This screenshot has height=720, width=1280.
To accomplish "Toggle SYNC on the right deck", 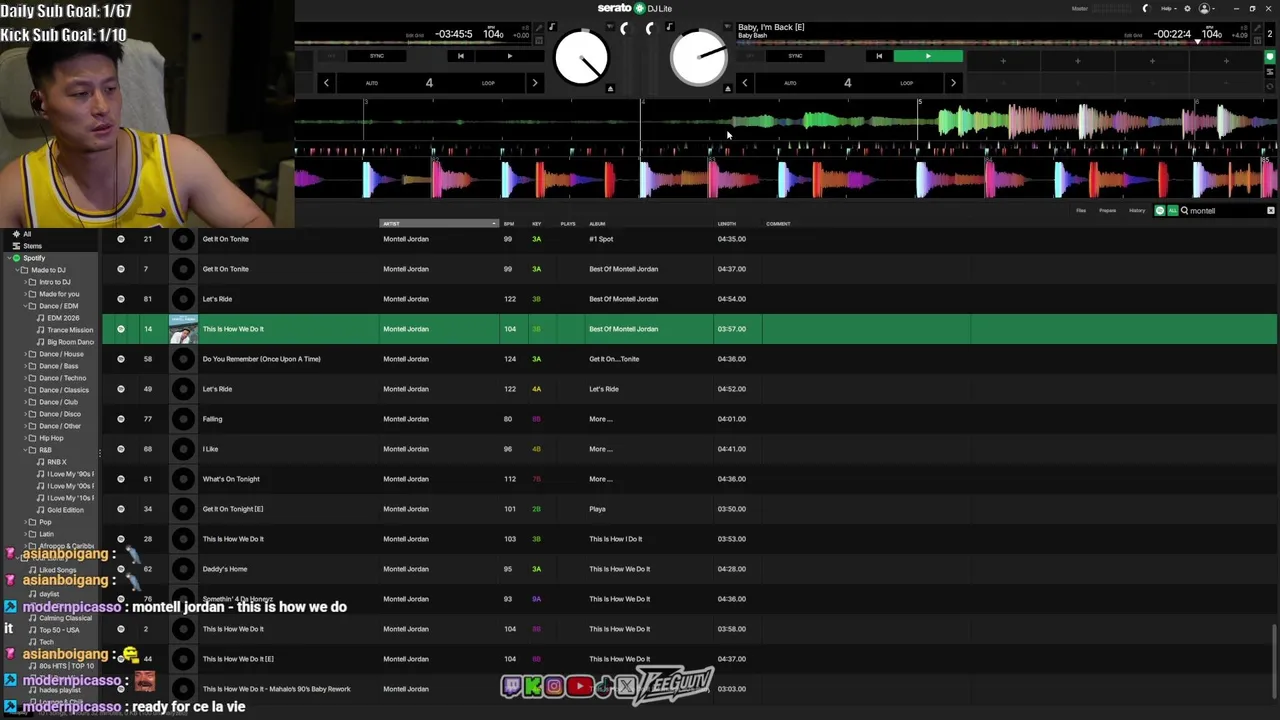I will coord(795,56).
